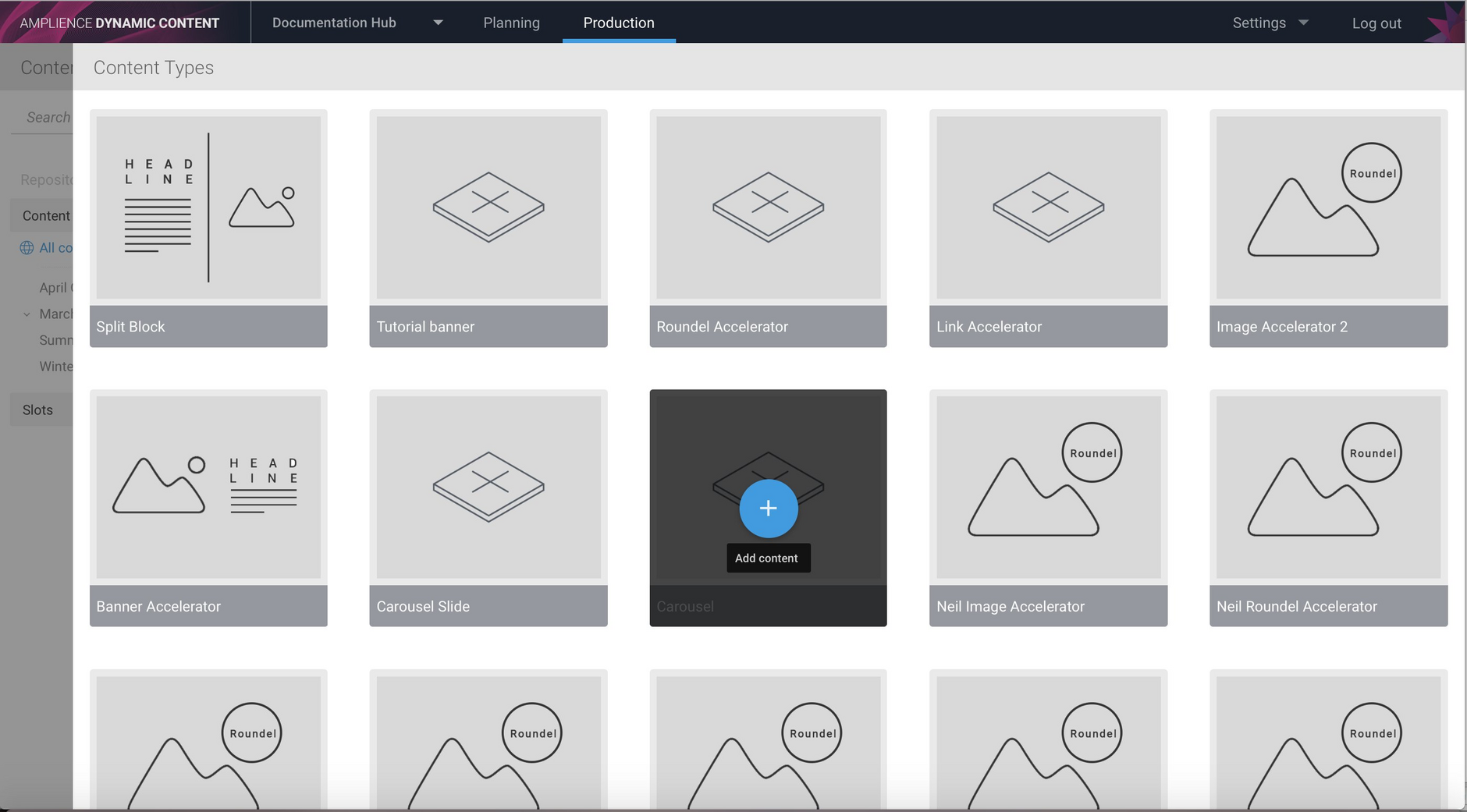This screenshot has height=812, width=1467.
Task: Click the Content Types heading
Action: pyautogui.click(x=154, y=68)
